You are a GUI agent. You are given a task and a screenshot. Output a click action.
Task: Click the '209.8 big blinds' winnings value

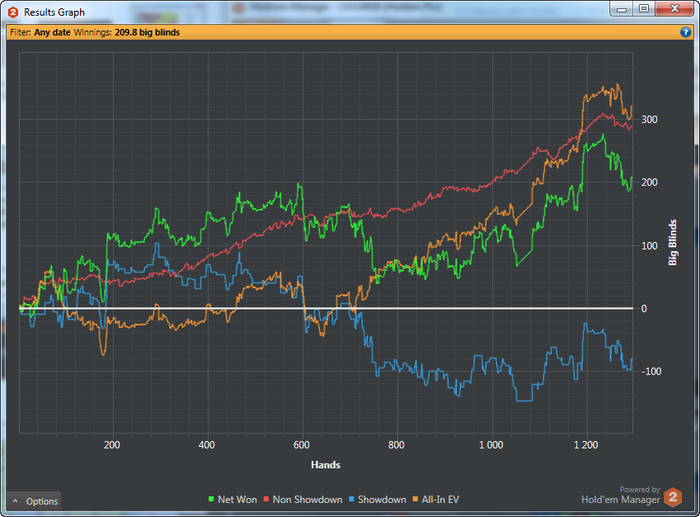(147, 33)
